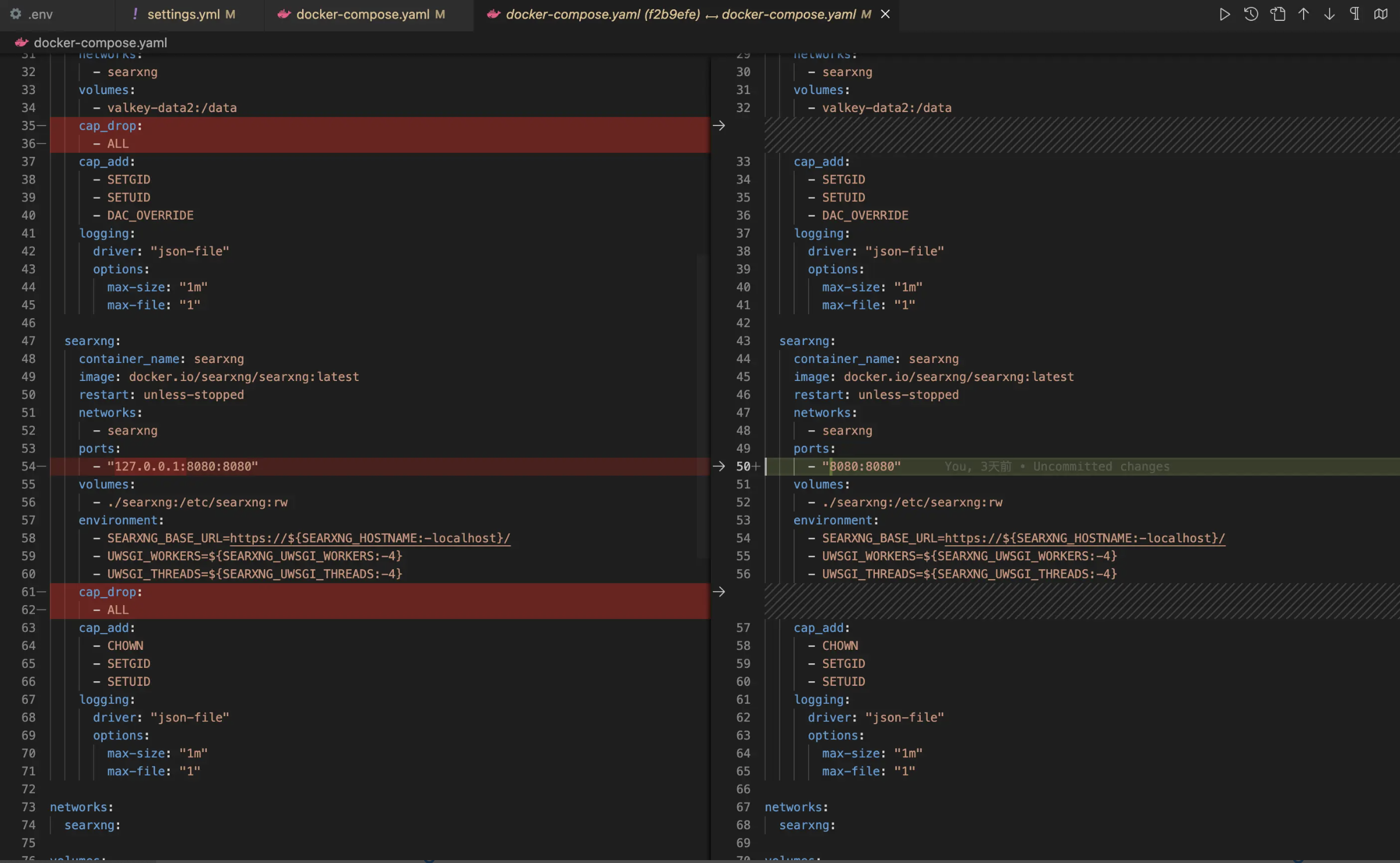Open the non-diff docker-compose.yaml tab
This screenshot has height=863, width=1400.
pos(362,15)
